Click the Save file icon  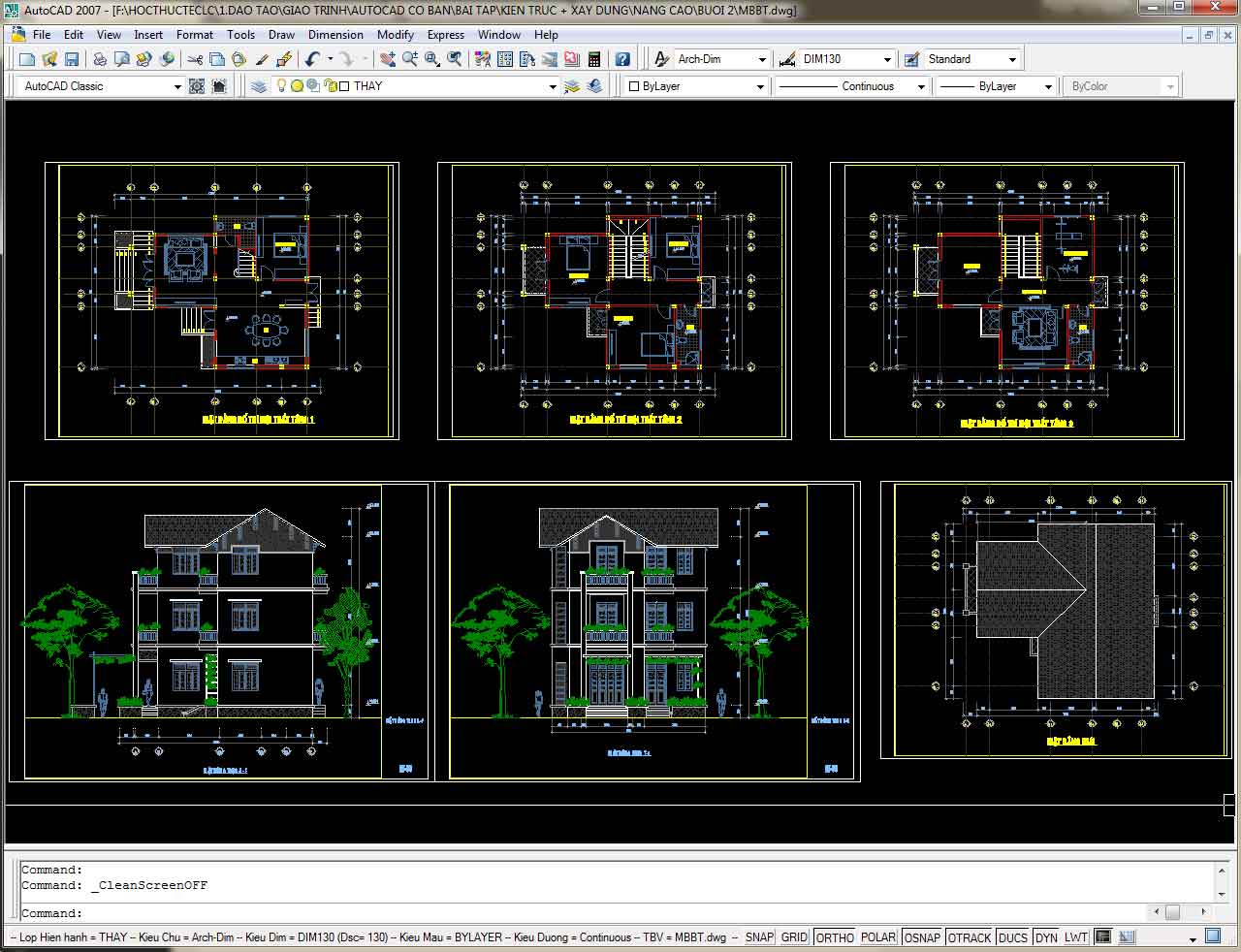pyautogui.click(x=72, y=60)
